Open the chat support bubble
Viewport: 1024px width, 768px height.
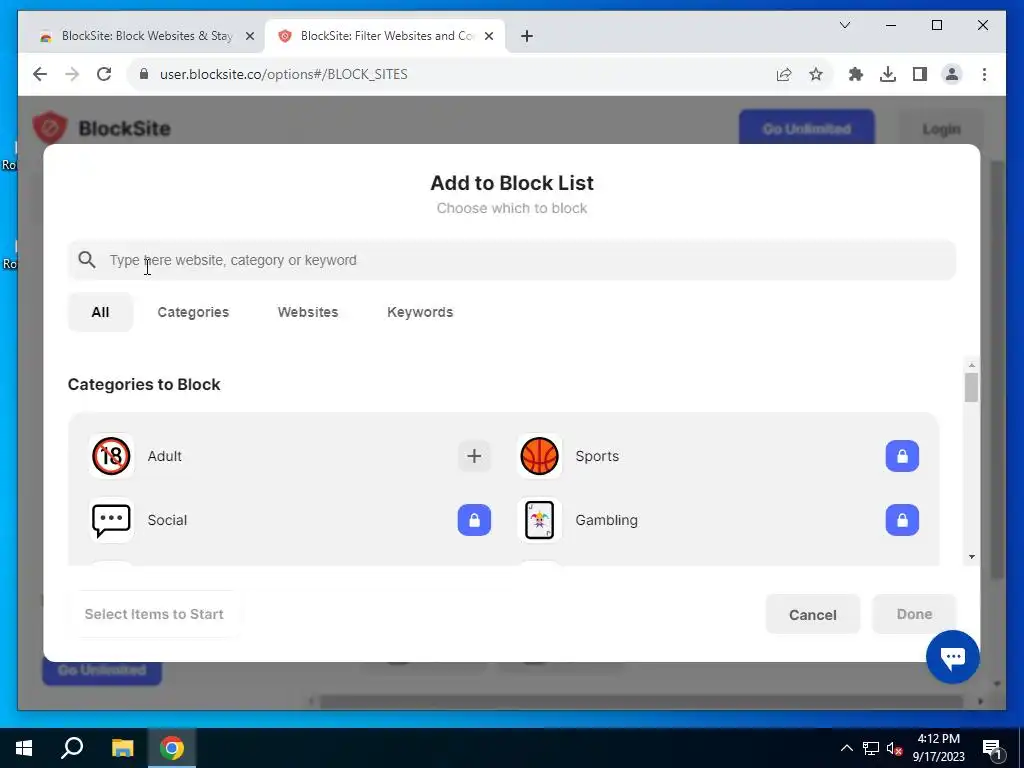tap(952, 656)
